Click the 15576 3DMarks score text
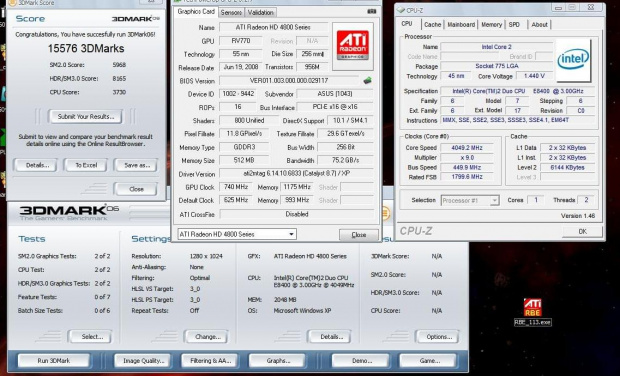This screenshot has height=376, width=620. [x=86, y=49]
